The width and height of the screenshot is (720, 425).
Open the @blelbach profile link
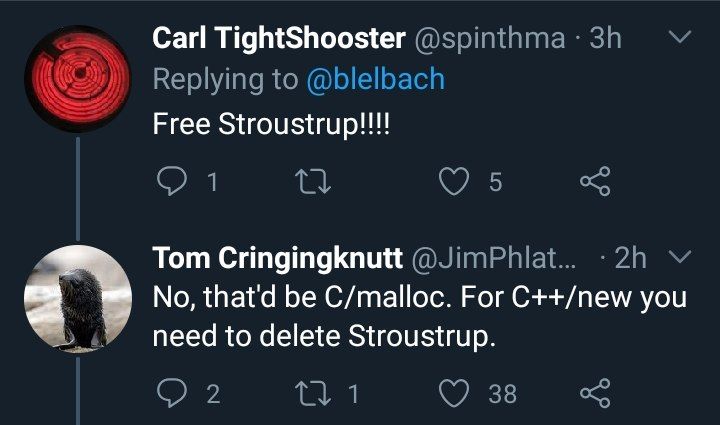point(375,80)
